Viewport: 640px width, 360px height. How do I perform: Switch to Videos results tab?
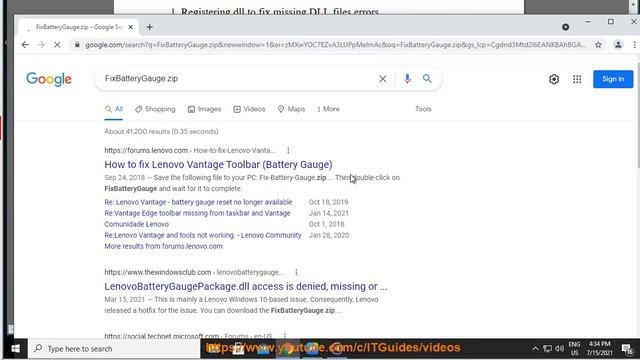[x=249, y=109]
